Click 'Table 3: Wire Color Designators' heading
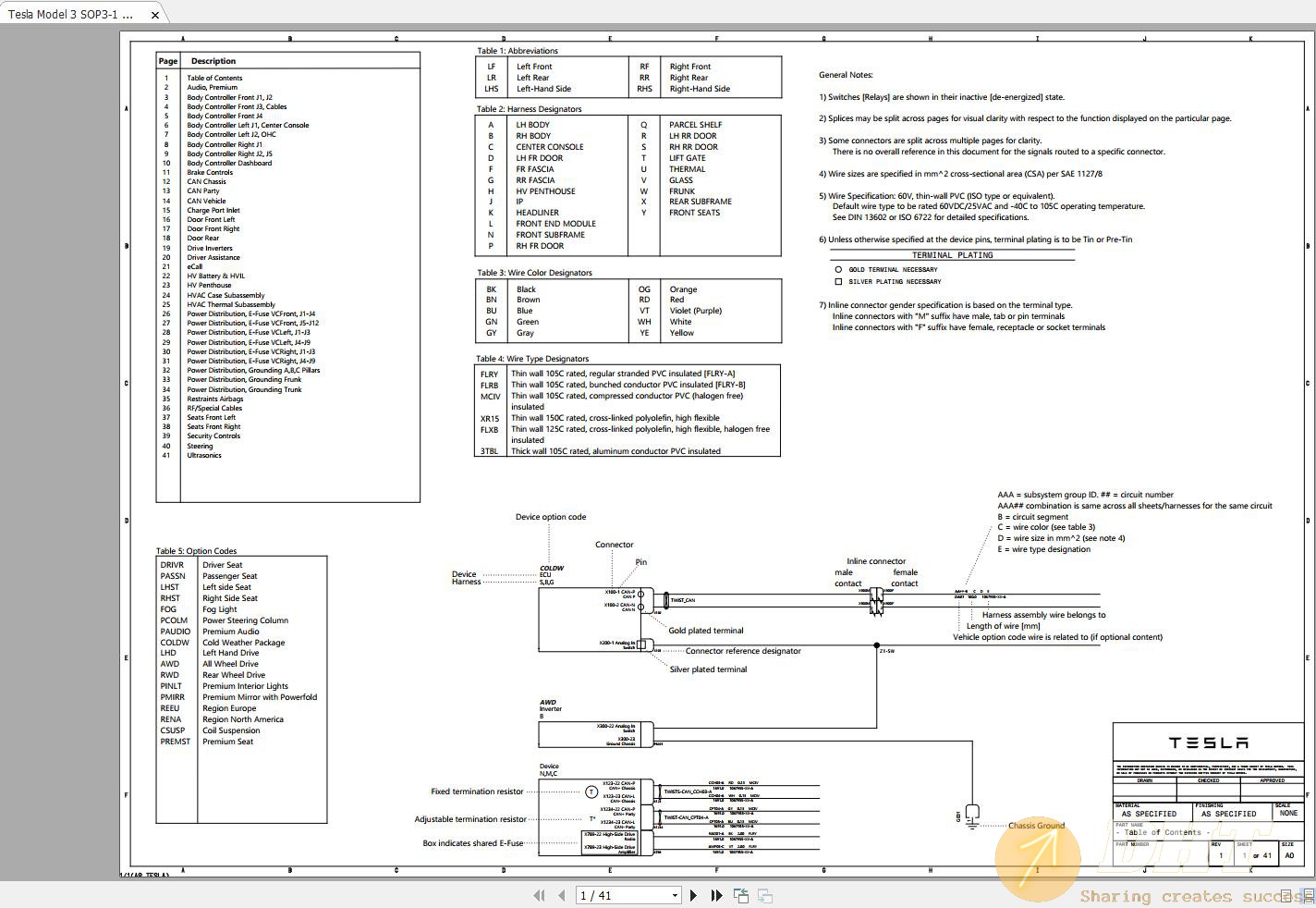Viewport: 1316px width, 908px height. pyautogui.click(x=534, y=273)
